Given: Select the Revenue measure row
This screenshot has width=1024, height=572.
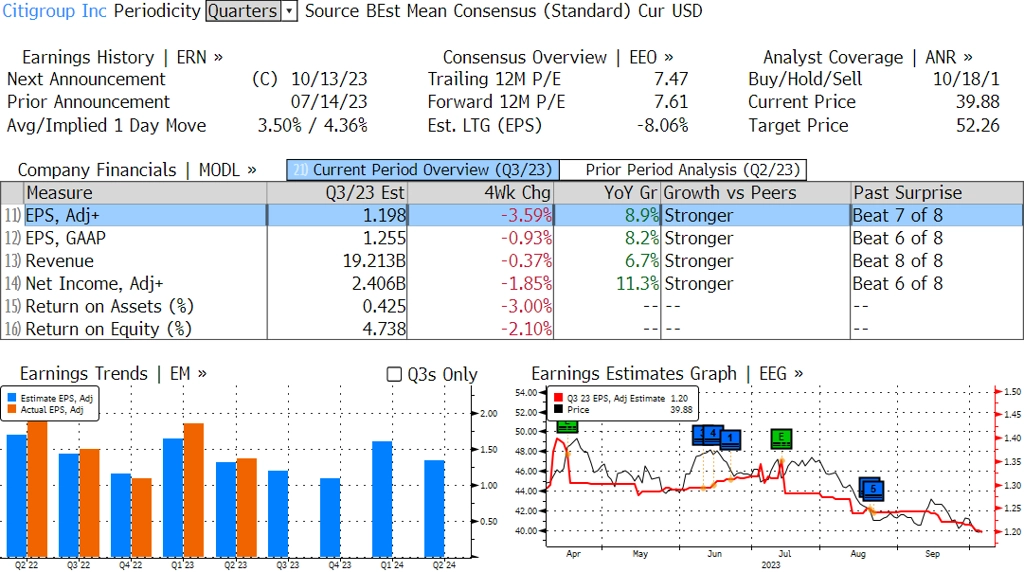Looking at the screenshot, I should point(512,261).
